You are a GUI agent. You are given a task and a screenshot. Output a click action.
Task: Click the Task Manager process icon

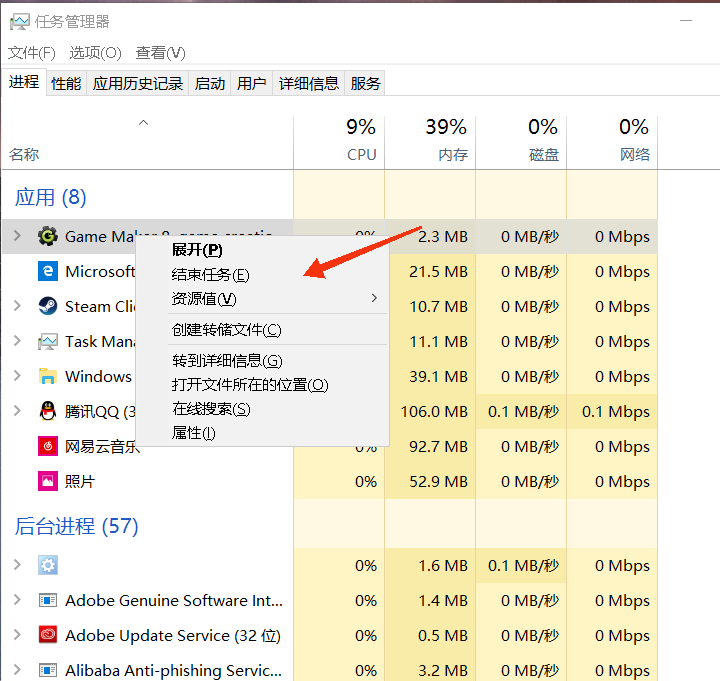[48, 342]
